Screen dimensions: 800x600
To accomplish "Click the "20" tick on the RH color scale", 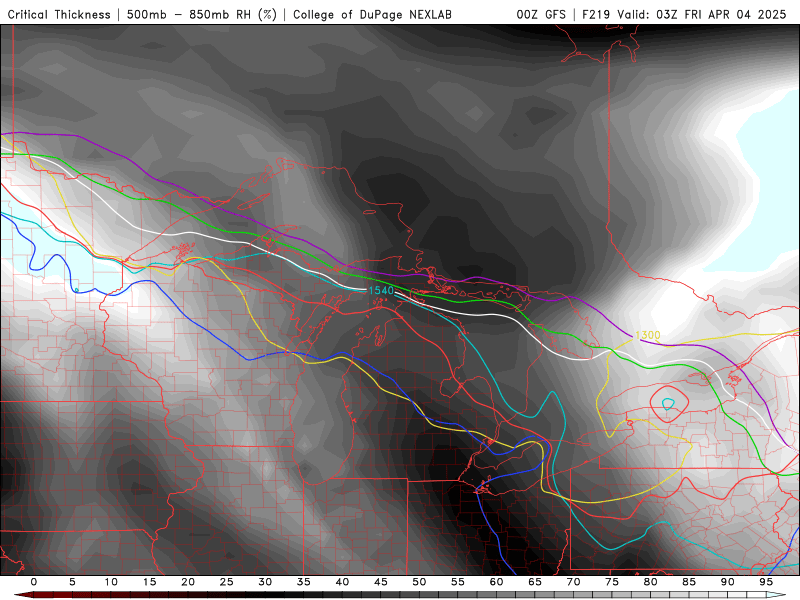I will (188, 582).
